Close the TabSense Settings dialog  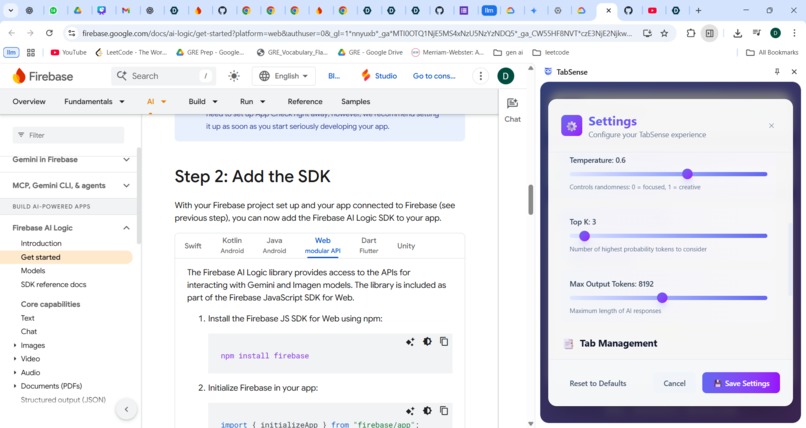tap(771, 126)
